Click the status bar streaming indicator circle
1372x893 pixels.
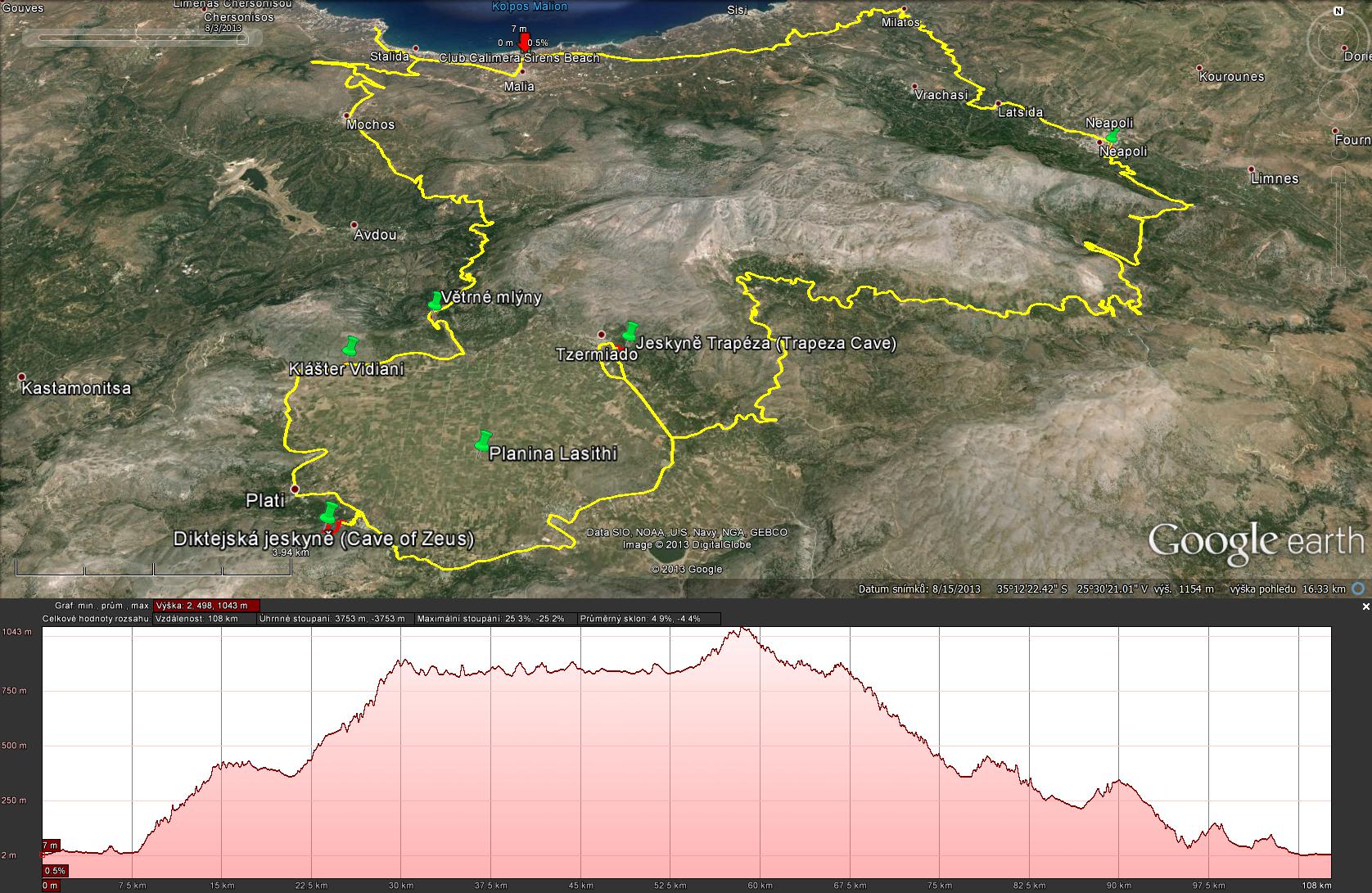click(1359, 589)
